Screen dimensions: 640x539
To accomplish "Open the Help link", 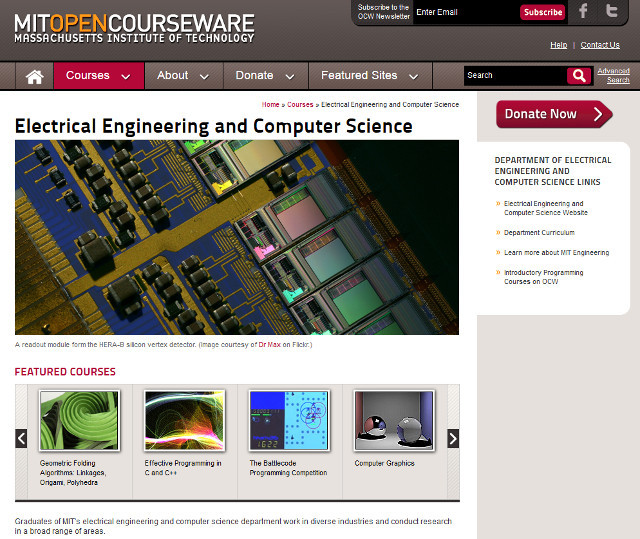I will [x=558, y=45].
